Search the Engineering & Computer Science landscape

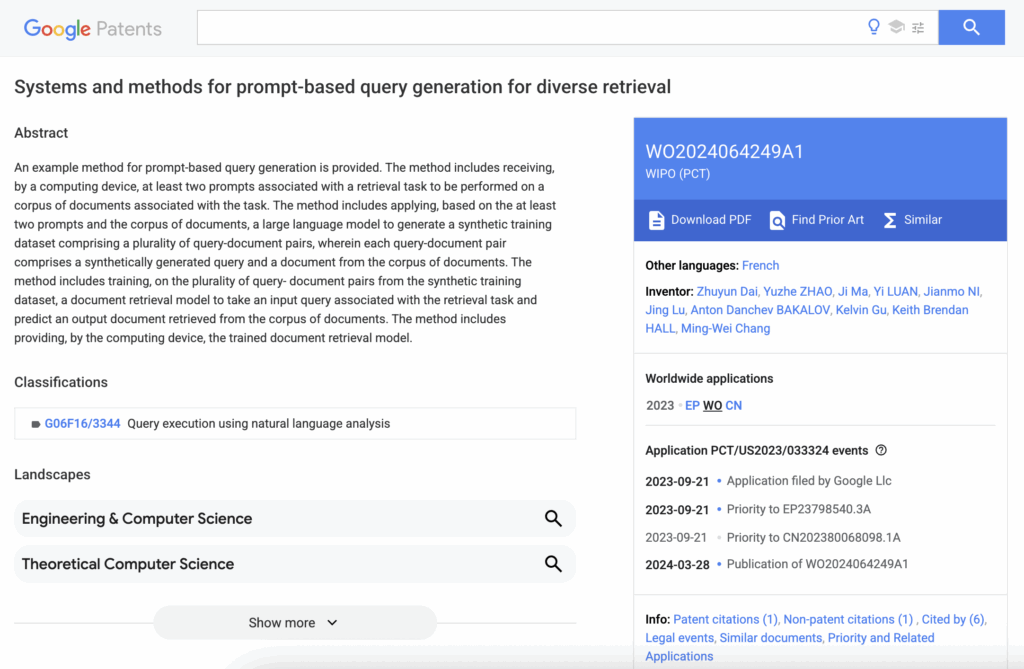553,518
